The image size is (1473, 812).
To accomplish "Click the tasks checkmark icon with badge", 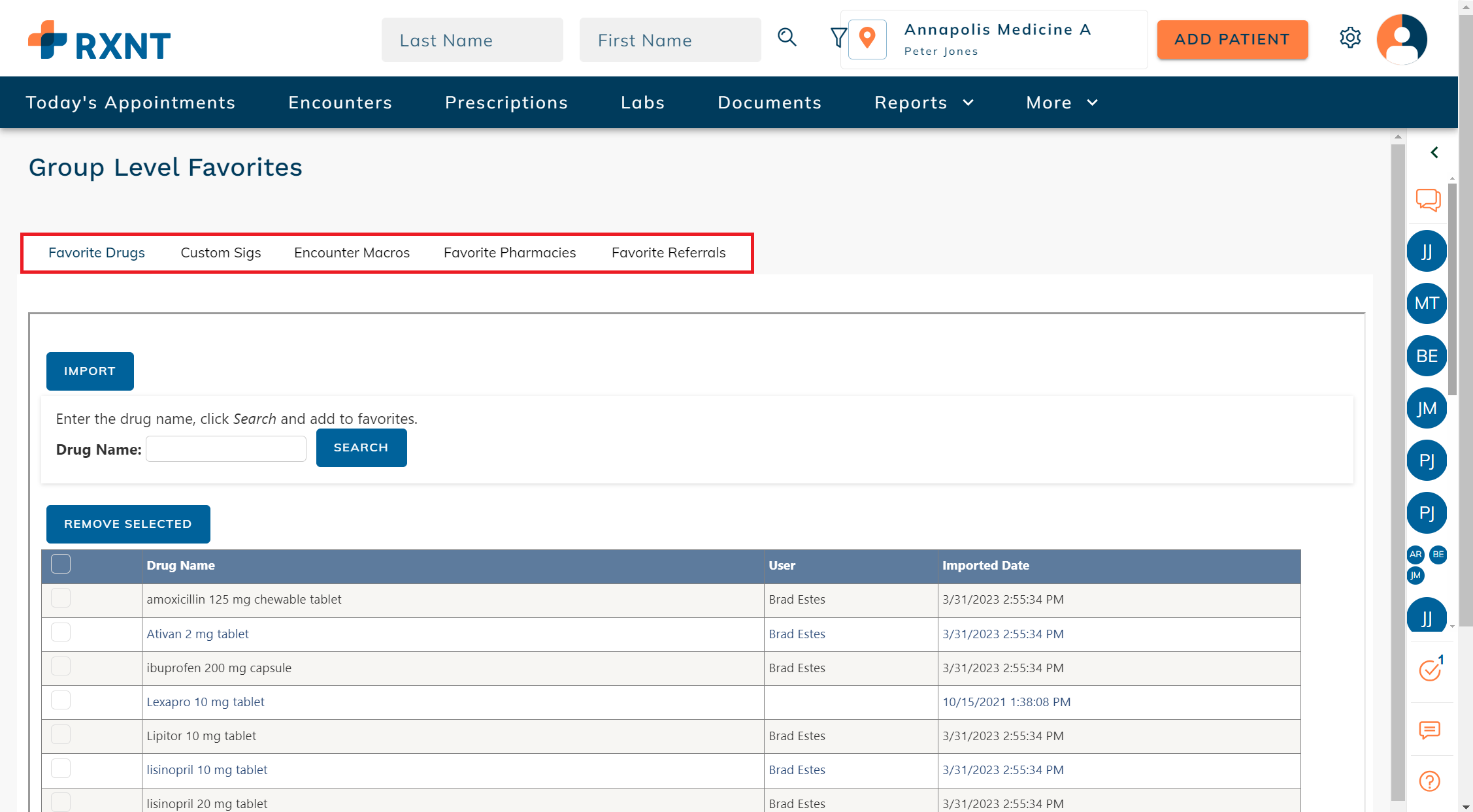I will 1429,670.
